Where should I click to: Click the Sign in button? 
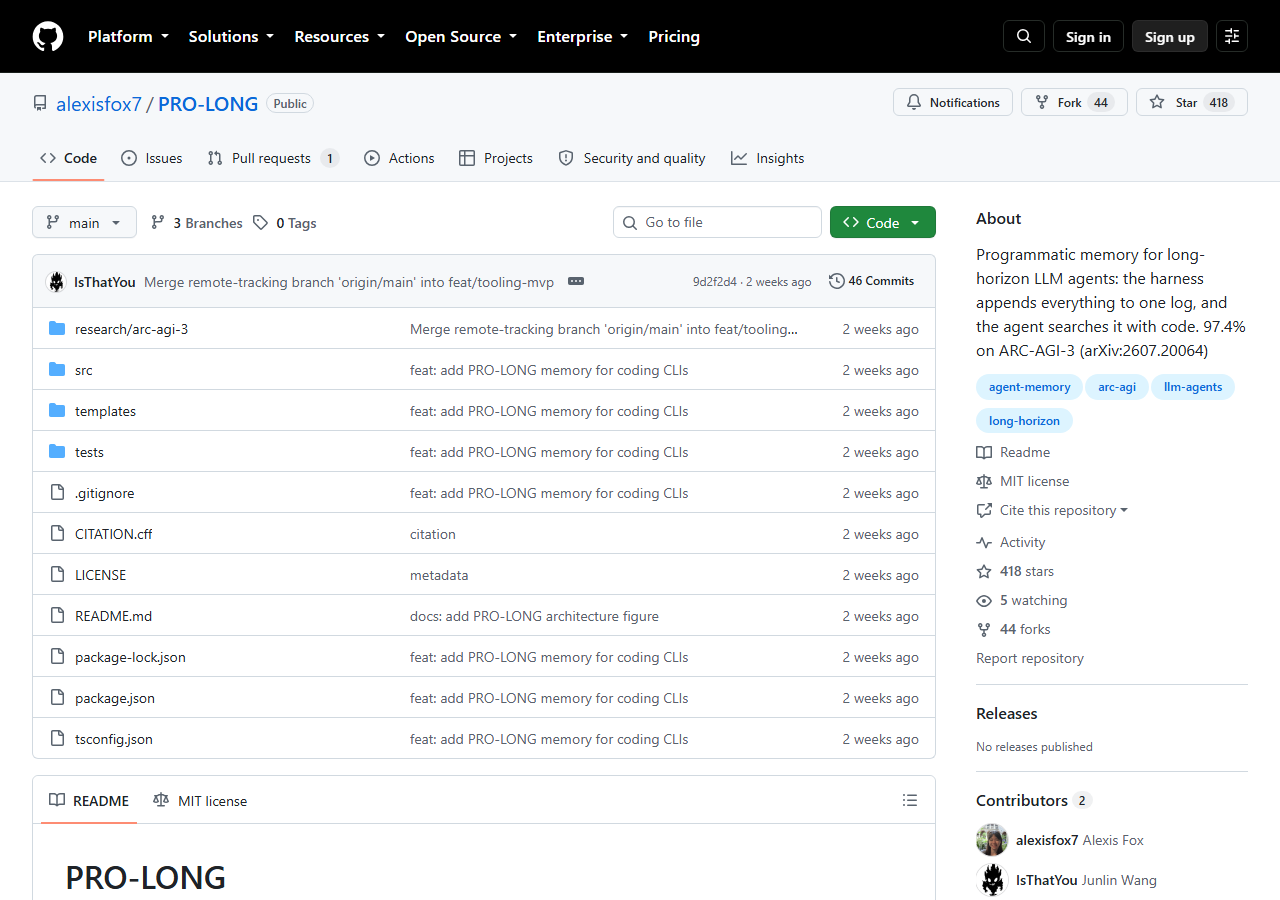click(x=1088, y=37)
